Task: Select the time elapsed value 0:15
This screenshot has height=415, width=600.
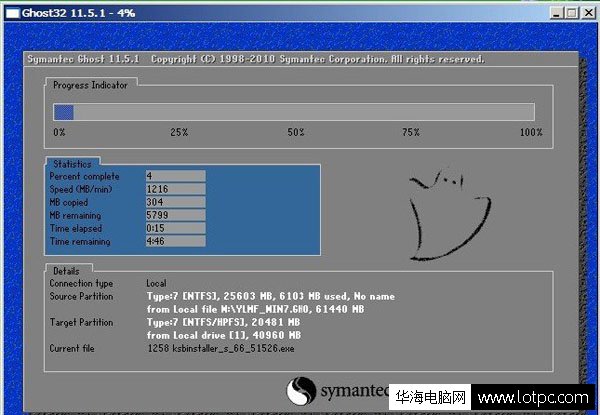Action: (176, 228)
